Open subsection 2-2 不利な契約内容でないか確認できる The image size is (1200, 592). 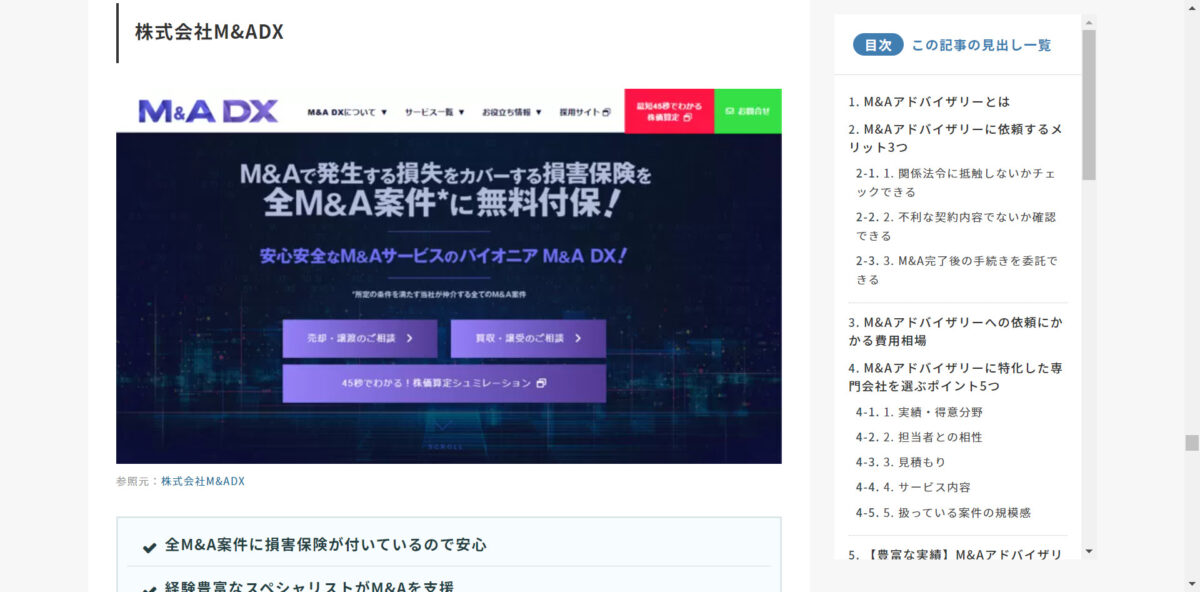[955, 226]
